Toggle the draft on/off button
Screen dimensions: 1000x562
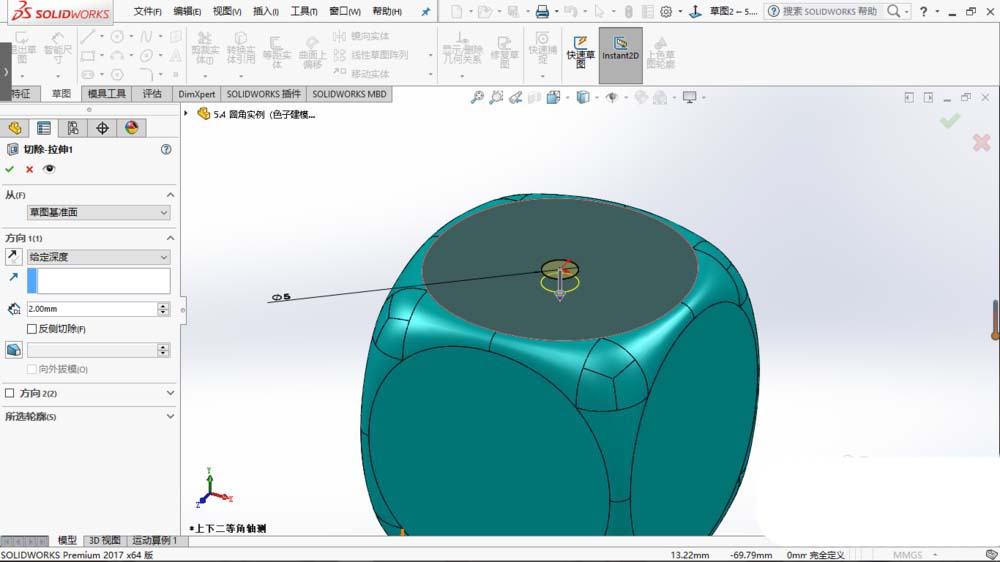click(x=13, y=350)
